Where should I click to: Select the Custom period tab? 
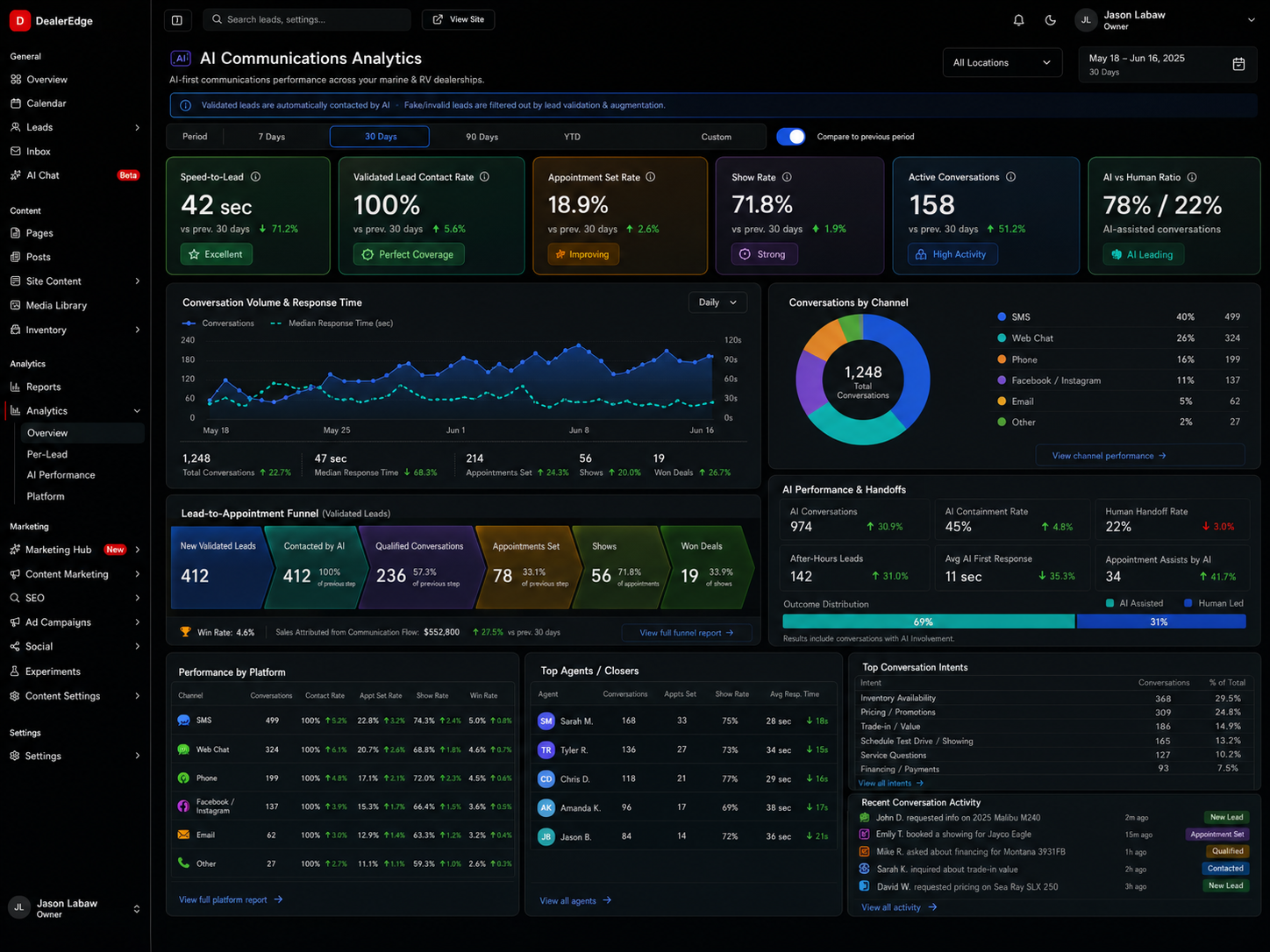pyautogui.click(x=716, y=137)
